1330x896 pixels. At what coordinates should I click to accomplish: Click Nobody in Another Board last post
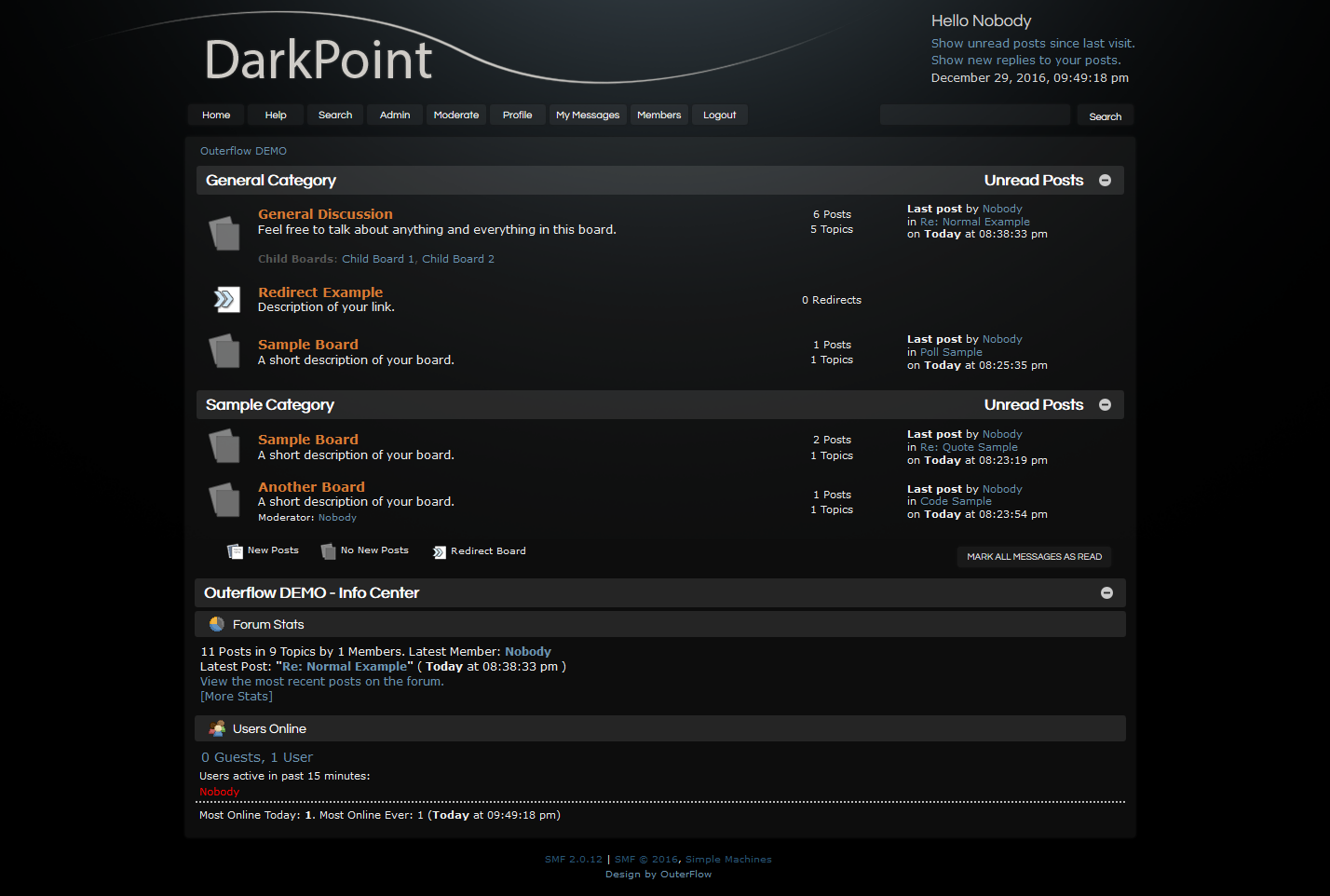(1002, 489)
